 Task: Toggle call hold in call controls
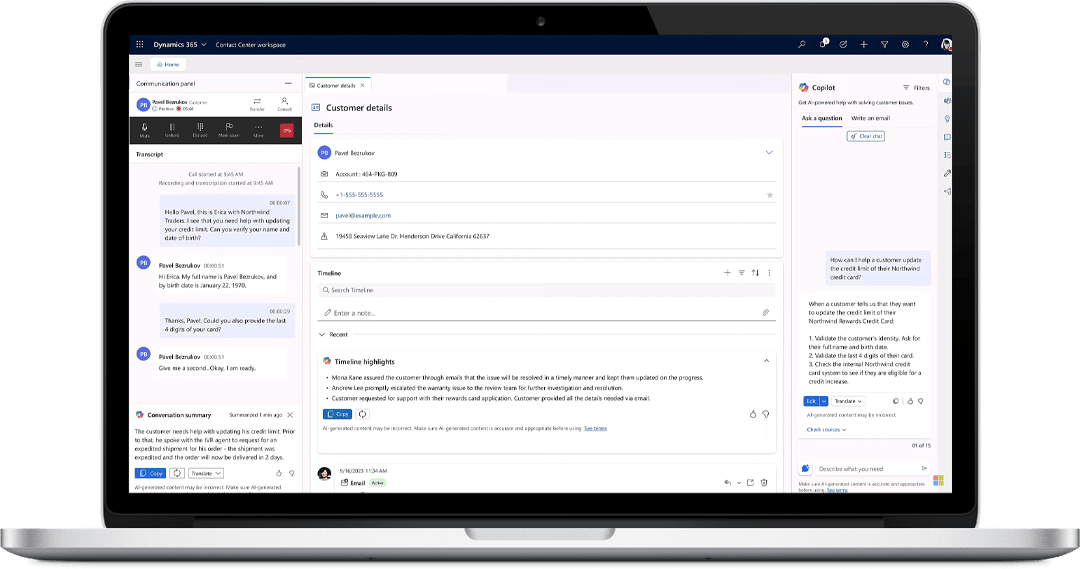point(172,129)
